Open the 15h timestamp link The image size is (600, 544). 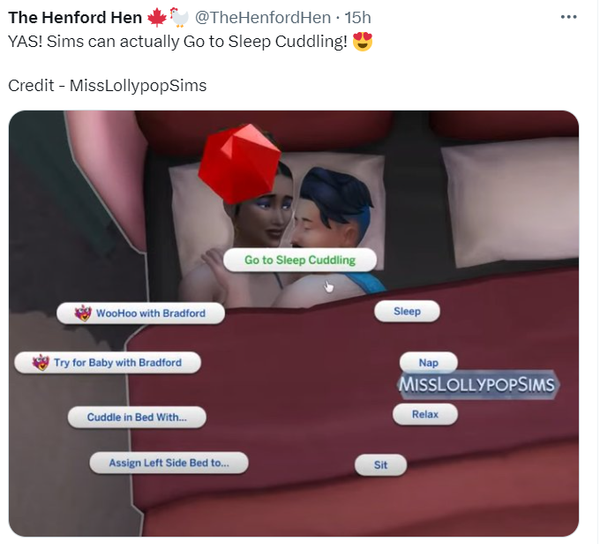pyautogui.click(x=358, y=18)
